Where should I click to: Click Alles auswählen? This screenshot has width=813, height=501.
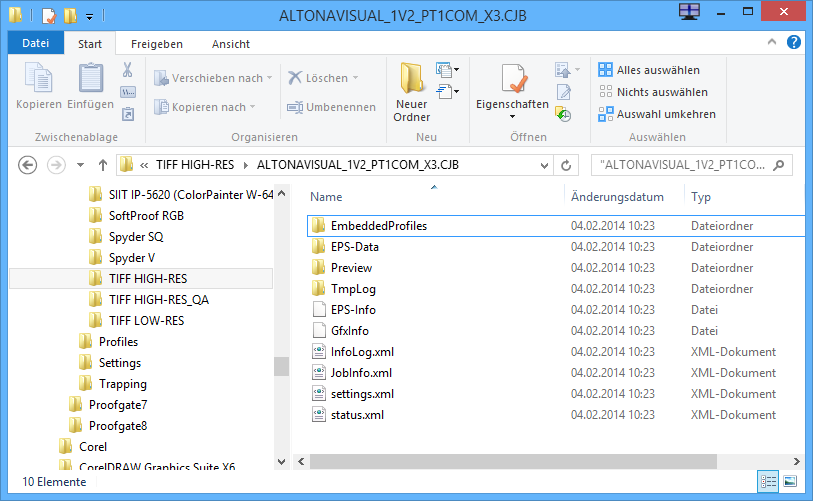tap(657, 70)
